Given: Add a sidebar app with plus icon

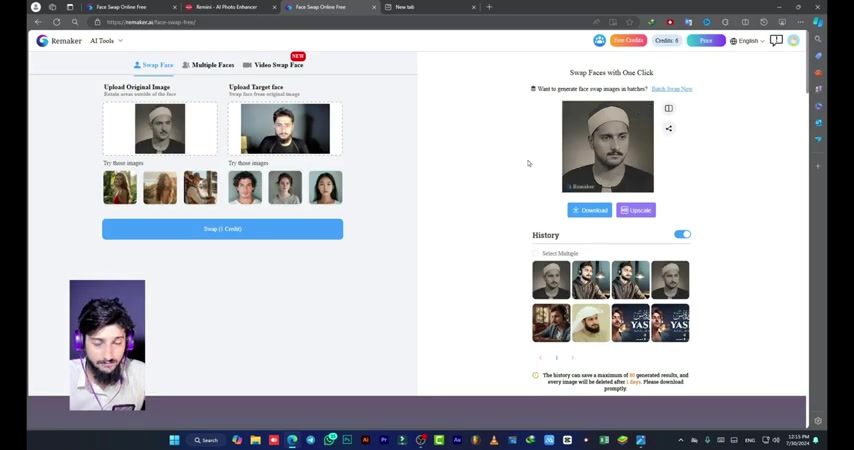Looking at the screenshot, I should click(x=818, y=166).
